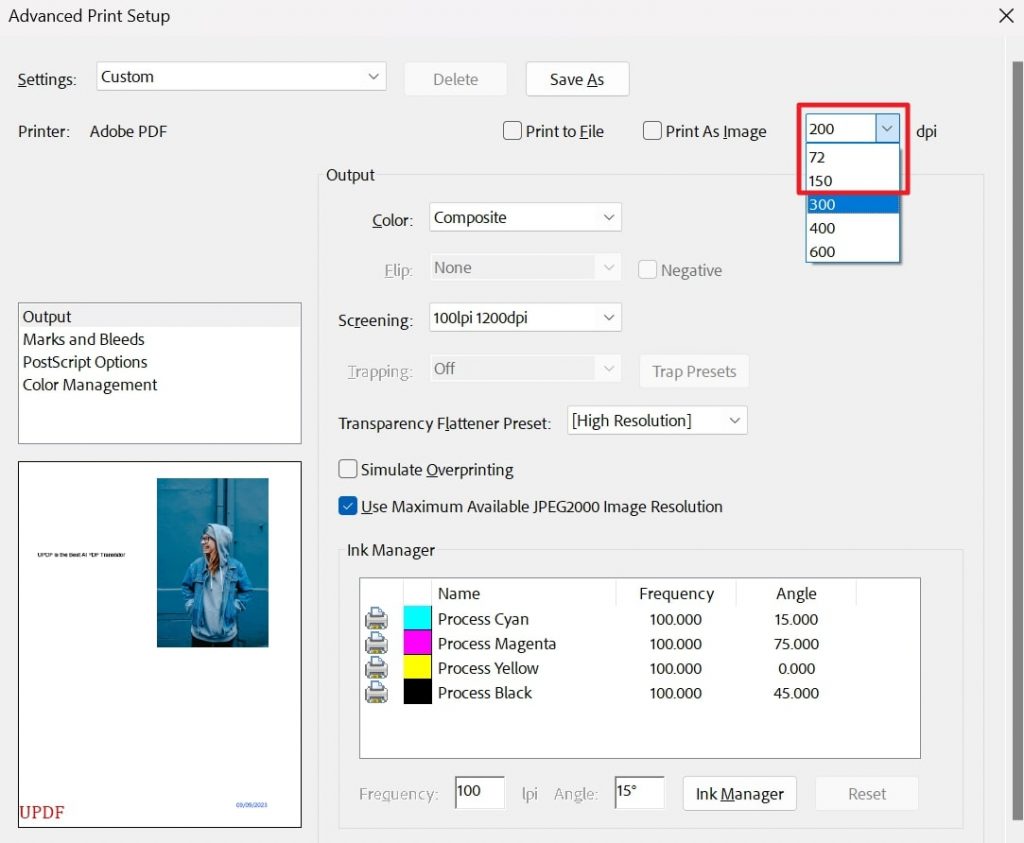This screenshot has width=1024, height=843.
Task: Click the Save As button
Action: tap(577, 80)
